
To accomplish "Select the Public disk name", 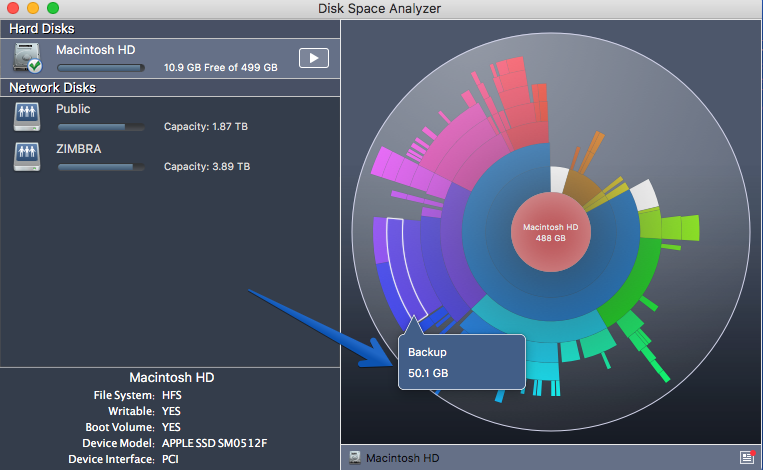I will (x=73, y=109).
